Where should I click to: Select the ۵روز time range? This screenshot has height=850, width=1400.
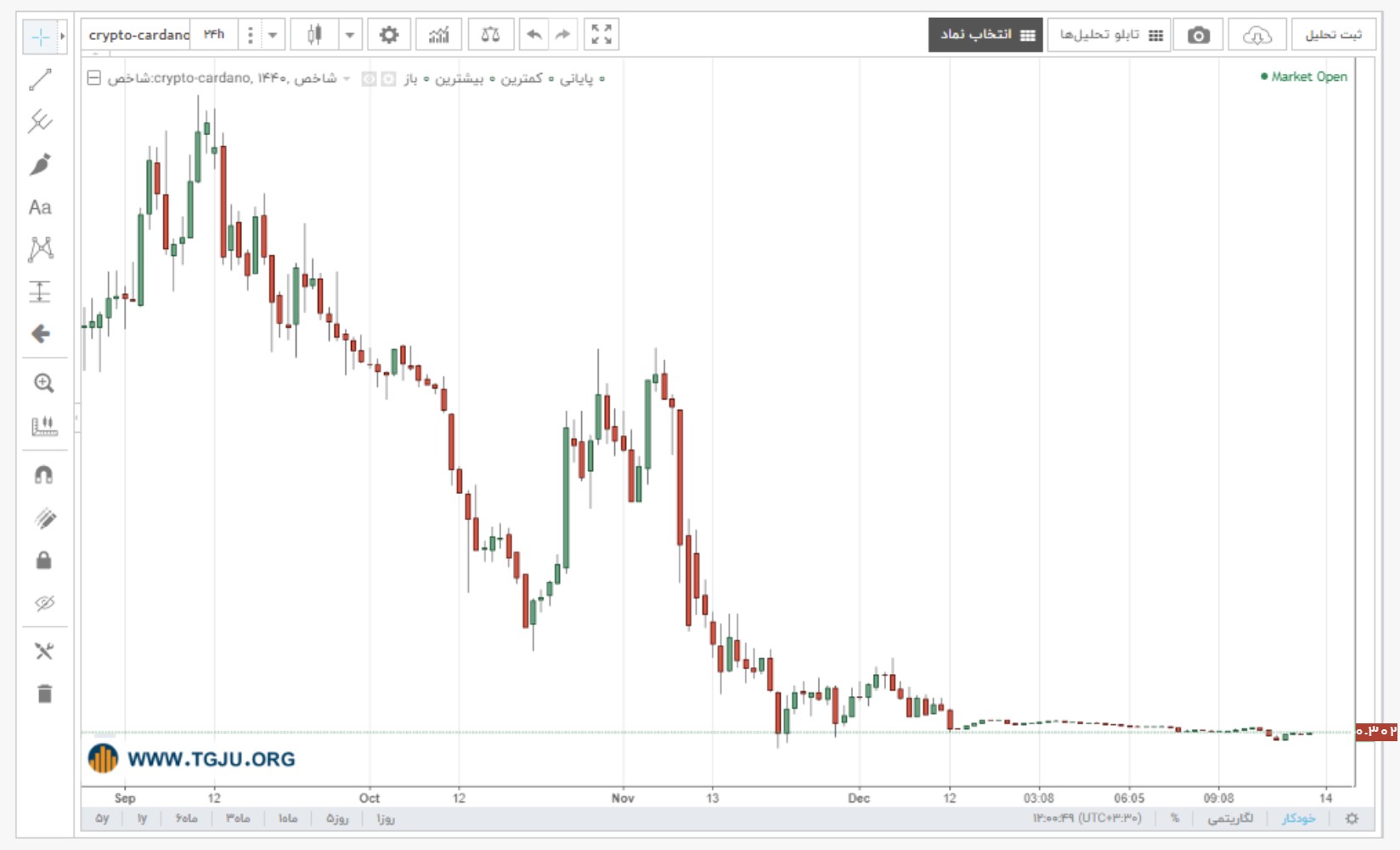(337, 819)
